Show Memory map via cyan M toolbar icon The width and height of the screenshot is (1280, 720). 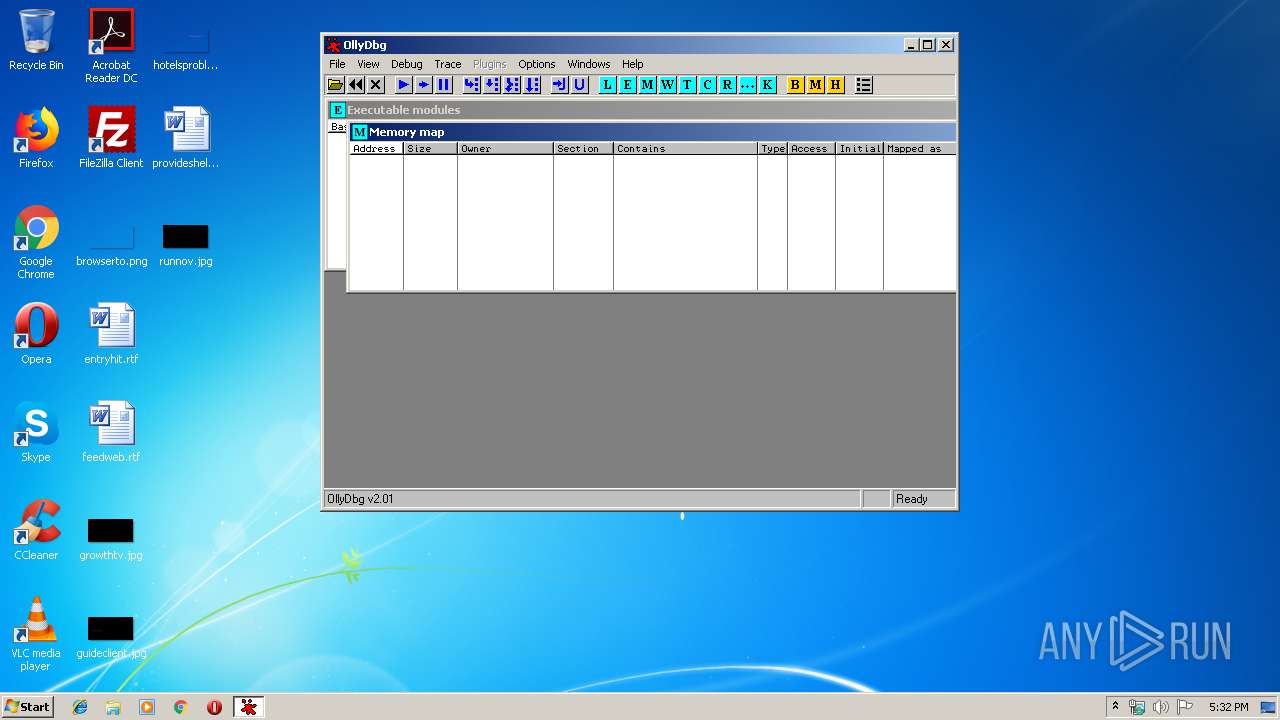647,85
